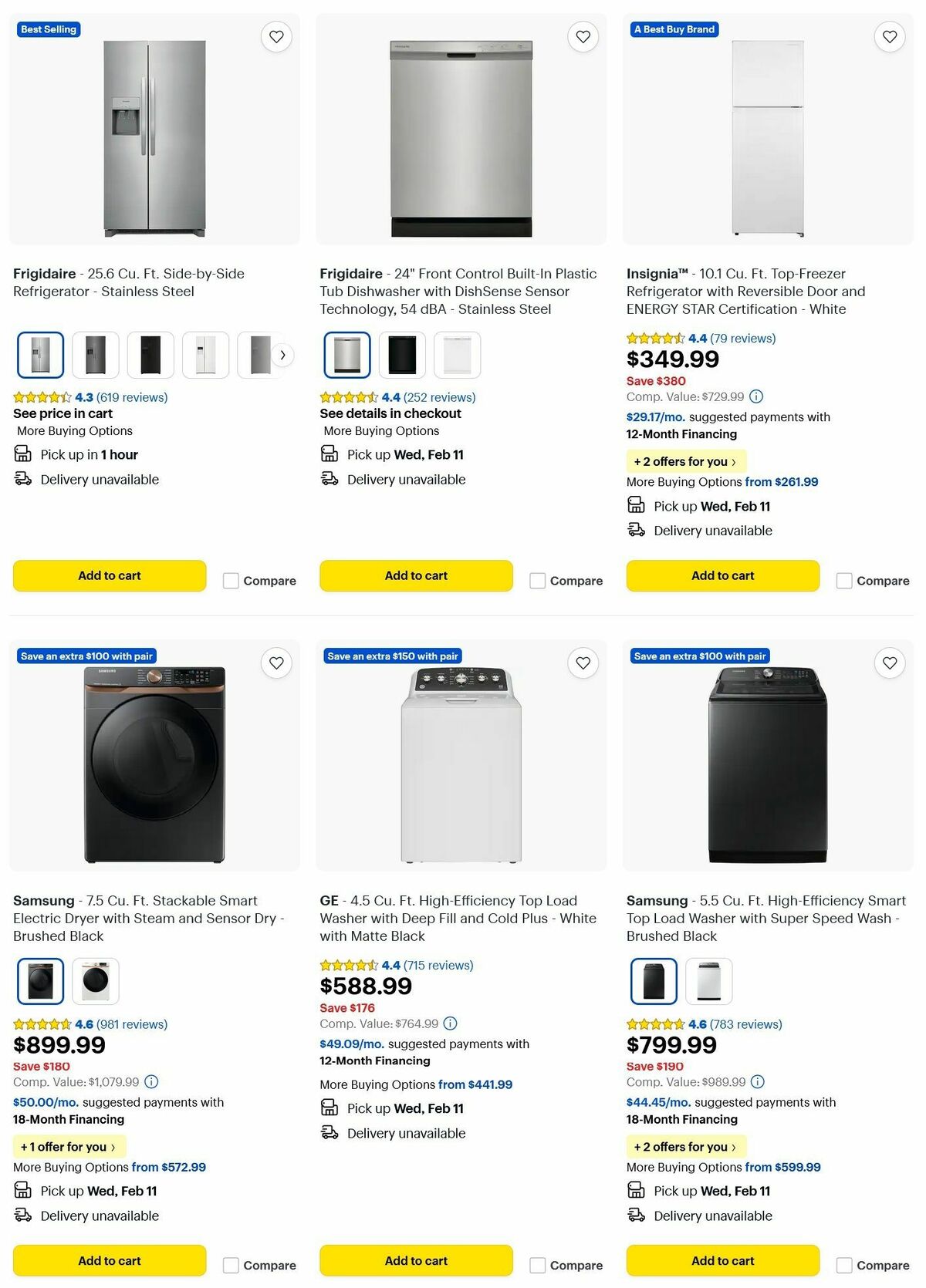Viewport: 926px width, 1288px height.
Task: Open '+ 2 offers for you' on the Insignia refrigerator
Action: click(x=685, y=461)
